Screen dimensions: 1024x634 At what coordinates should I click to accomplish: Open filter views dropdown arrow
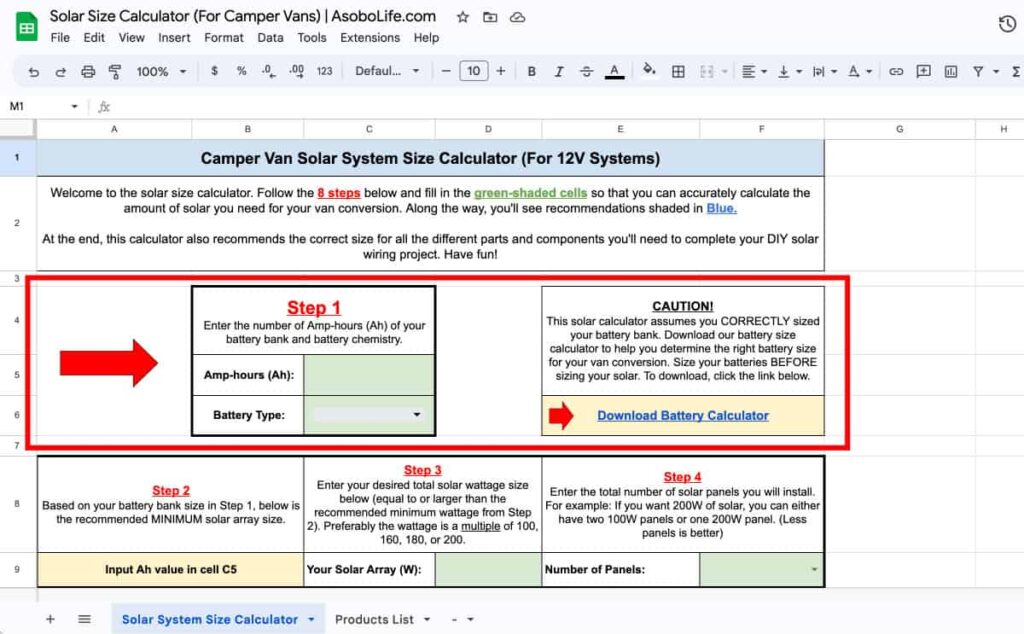point(996,72)
